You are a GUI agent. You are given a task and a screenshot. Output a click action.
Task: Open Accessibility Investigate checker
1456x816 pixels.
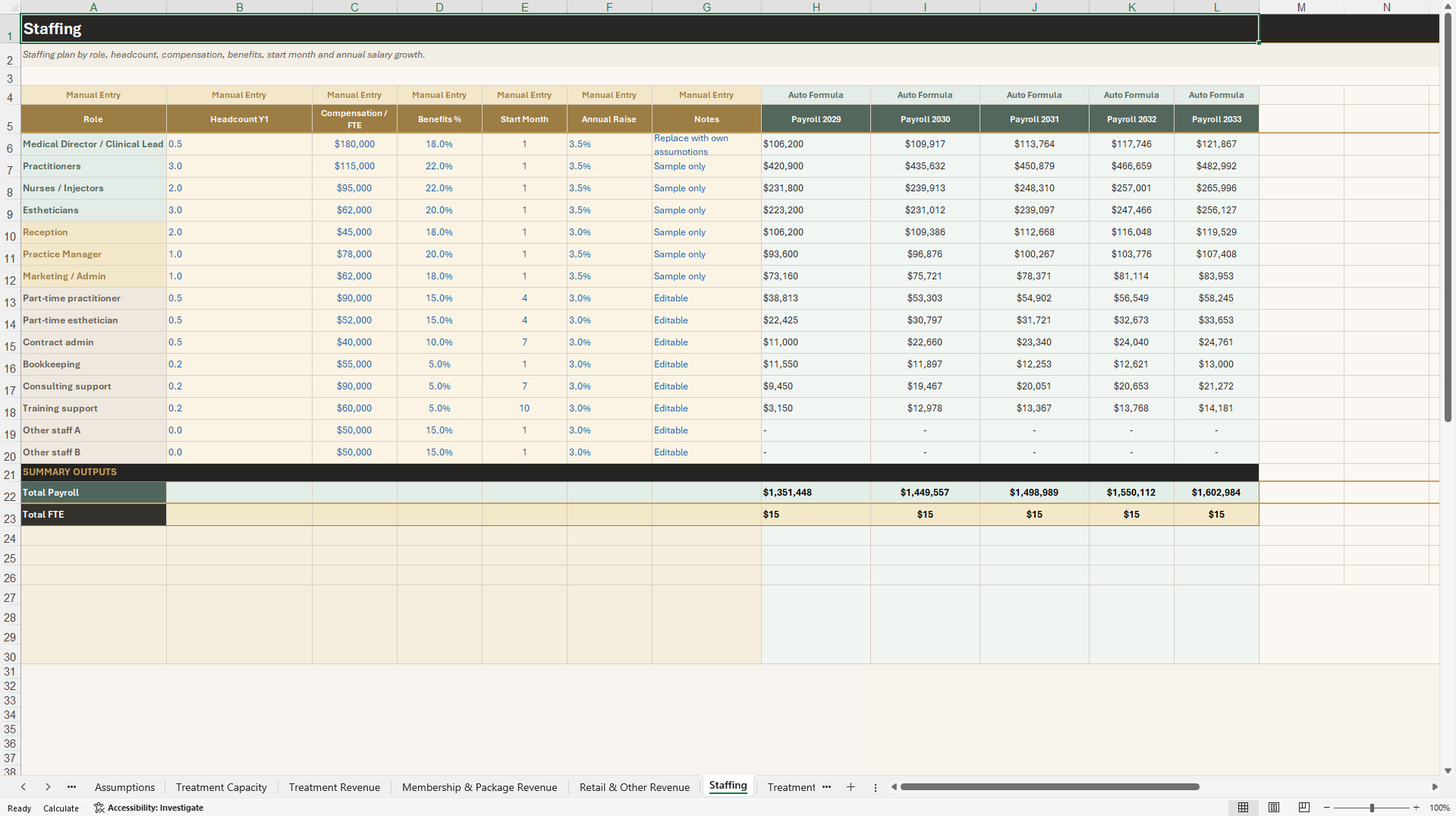pos(149,808)
